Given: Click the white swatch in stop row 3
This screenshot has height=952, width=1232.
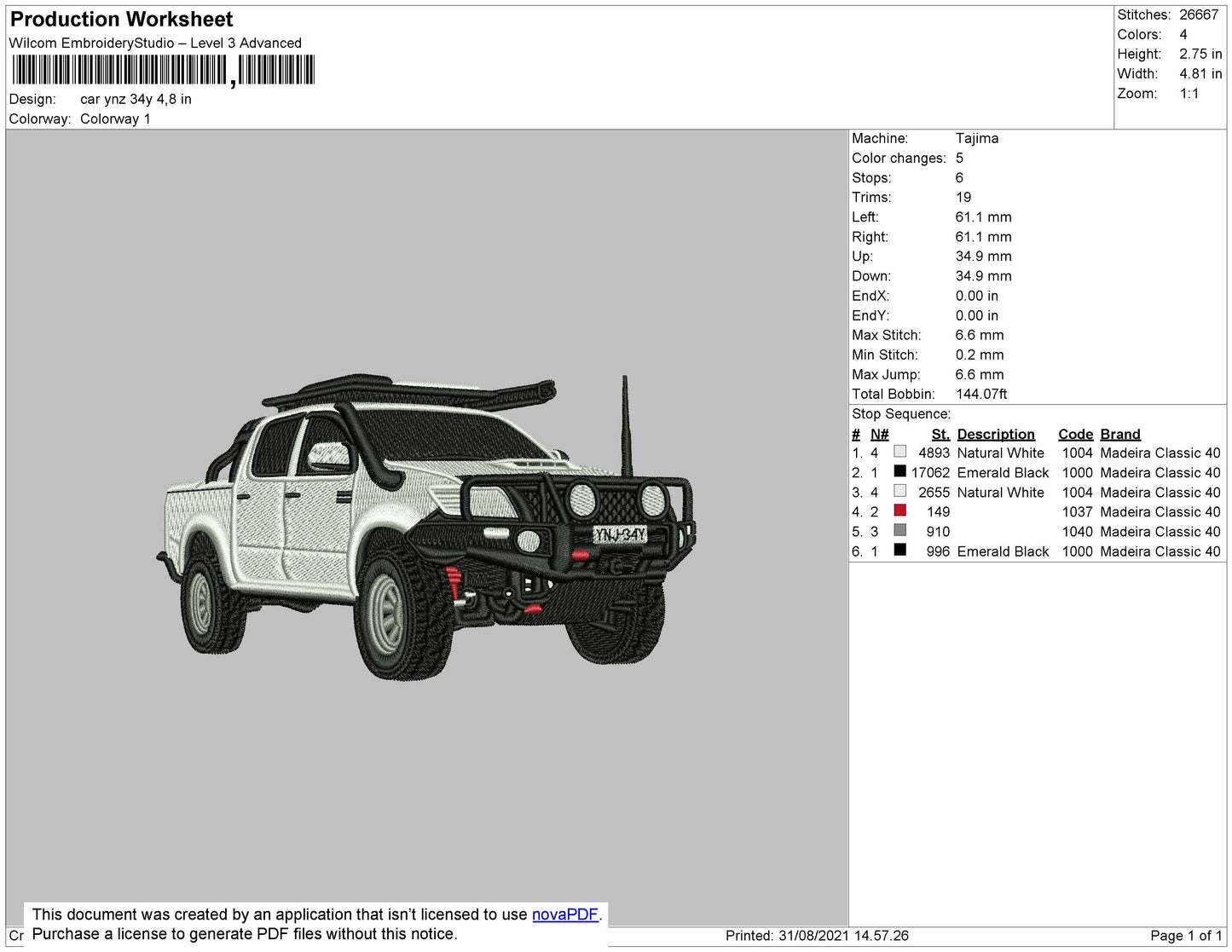Looking at the screenshot, I should 899,491.
